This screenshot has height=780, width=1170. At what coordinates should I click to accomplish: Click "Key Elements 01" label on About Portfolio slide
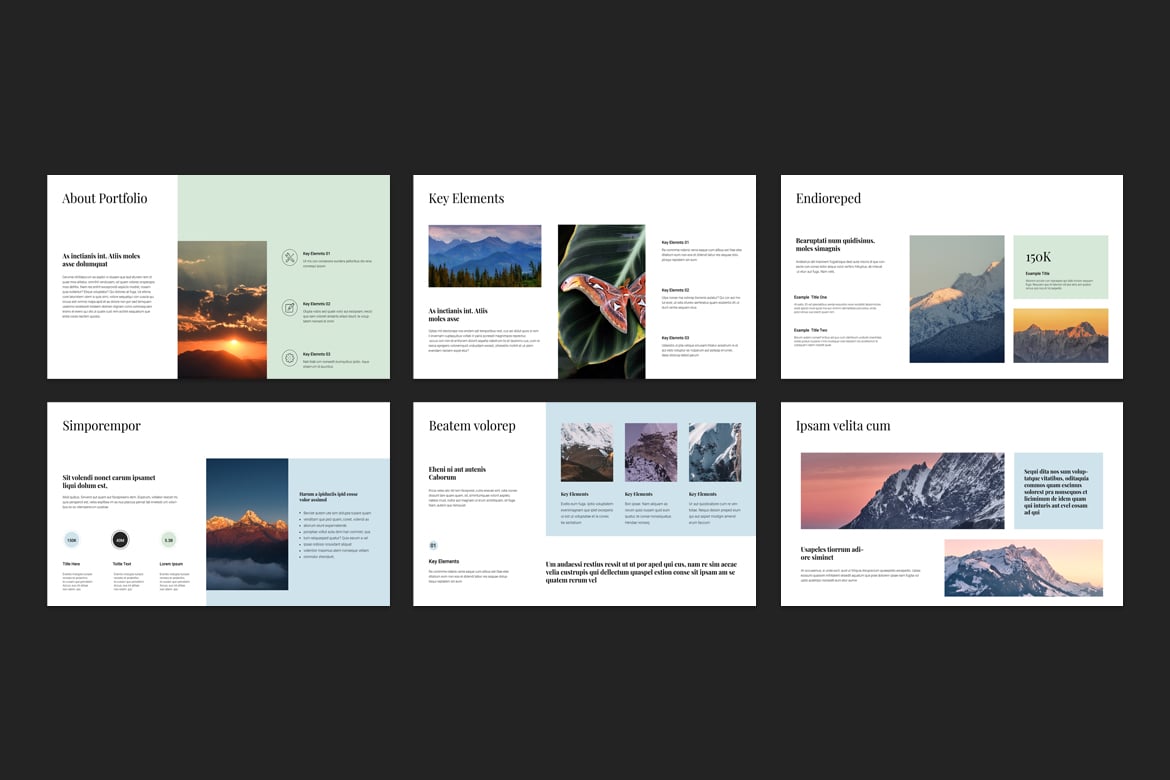tap(316, 254)
